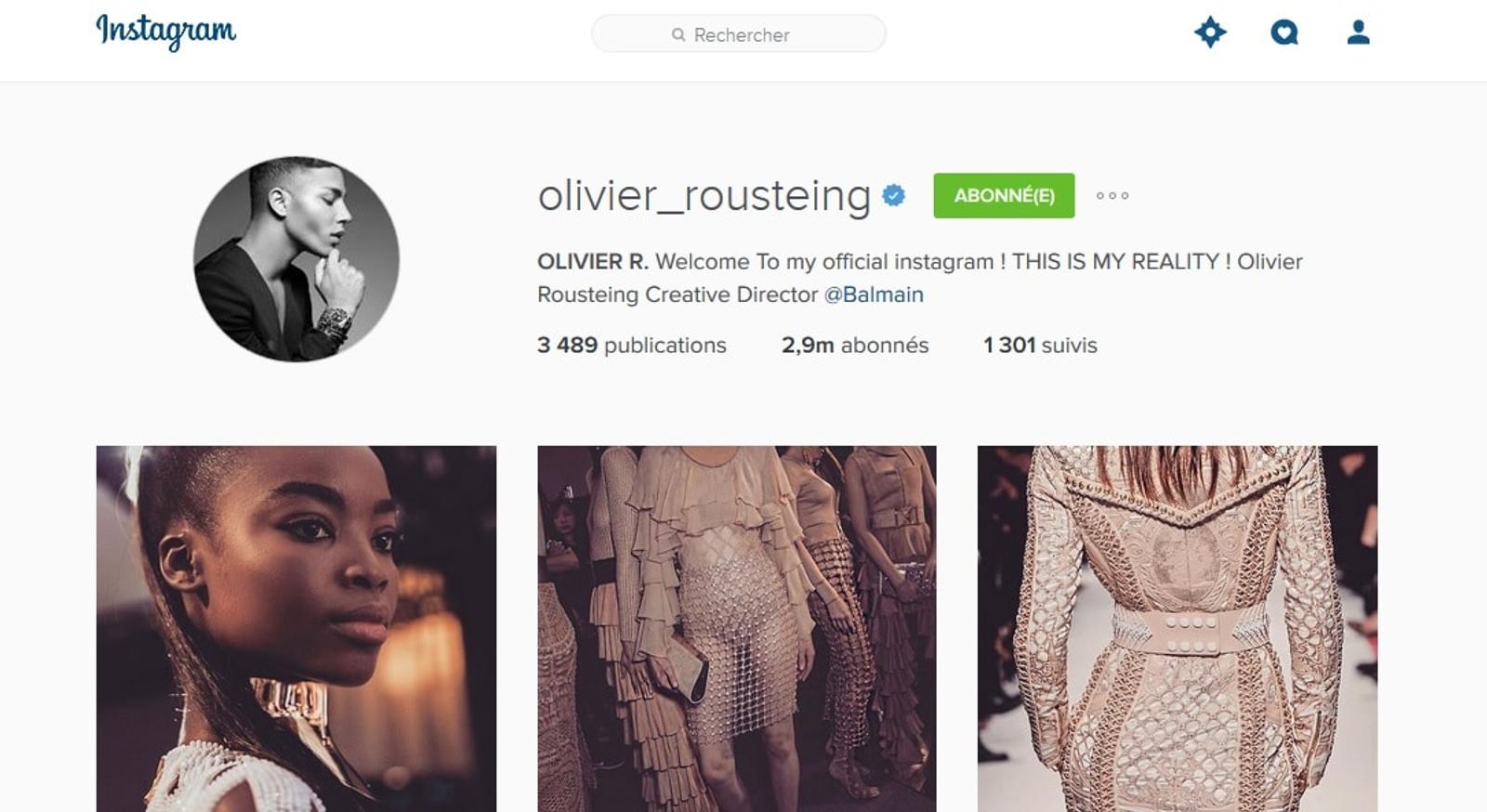
Task: Open the activity heart notifications icon
Action: (1284, 33)
